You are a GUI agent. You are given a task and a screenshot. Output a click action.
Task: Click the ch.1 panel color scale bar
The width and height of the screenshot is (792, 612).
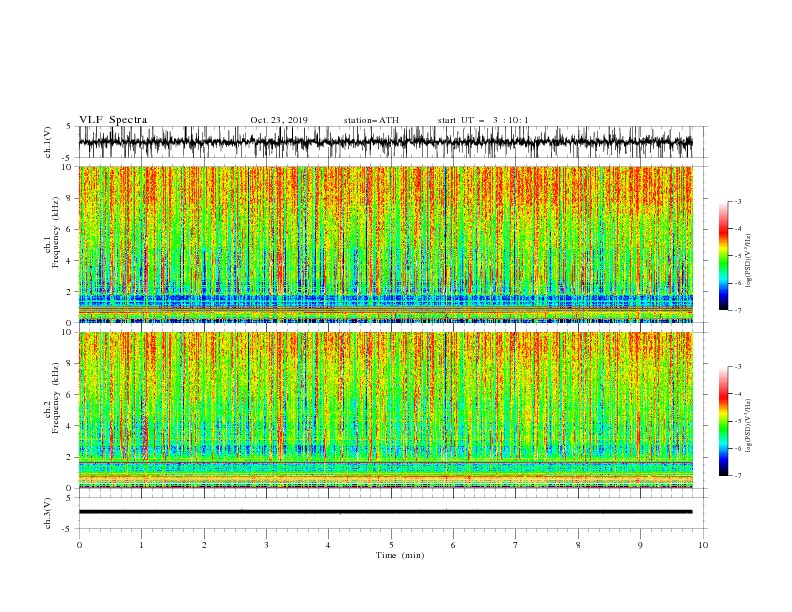(724, 256)
